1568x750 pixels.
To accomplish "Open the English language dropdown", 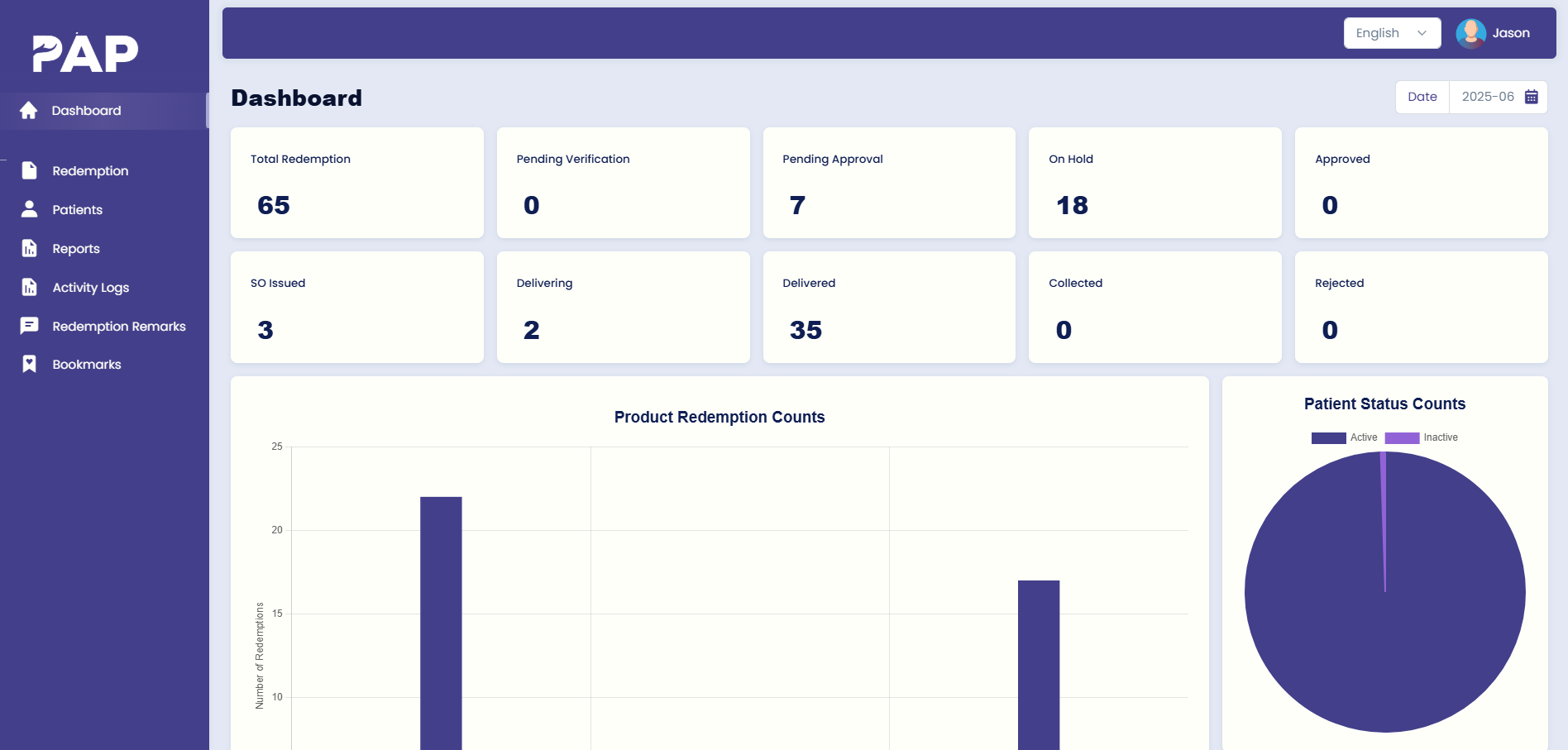I will (1392, 33).
